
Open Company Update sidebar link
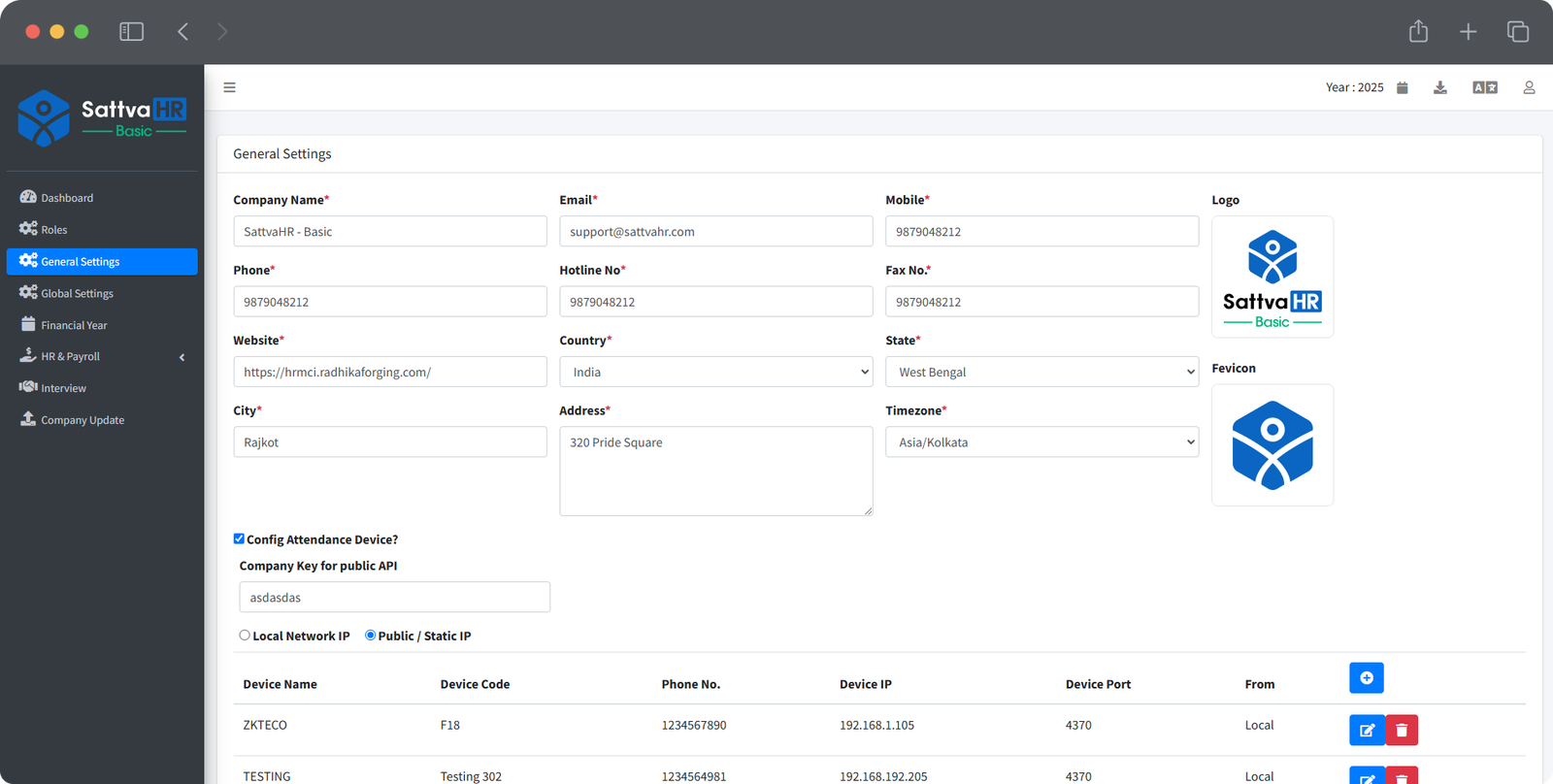point(83,420)
